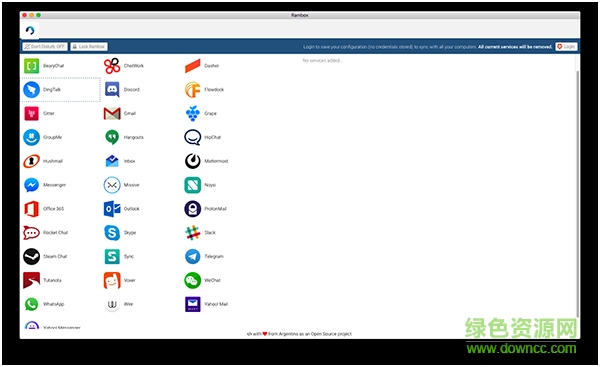The height and width of the screenshot is (367, 600).
Task: Click the Lock Rambox button
Action: pos(89,47)
